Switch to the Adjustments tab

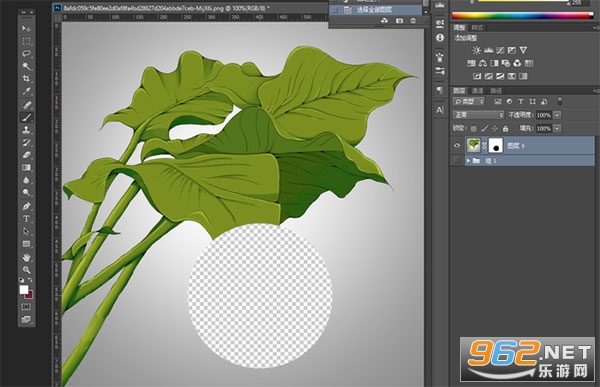click(x=459, y=28)
